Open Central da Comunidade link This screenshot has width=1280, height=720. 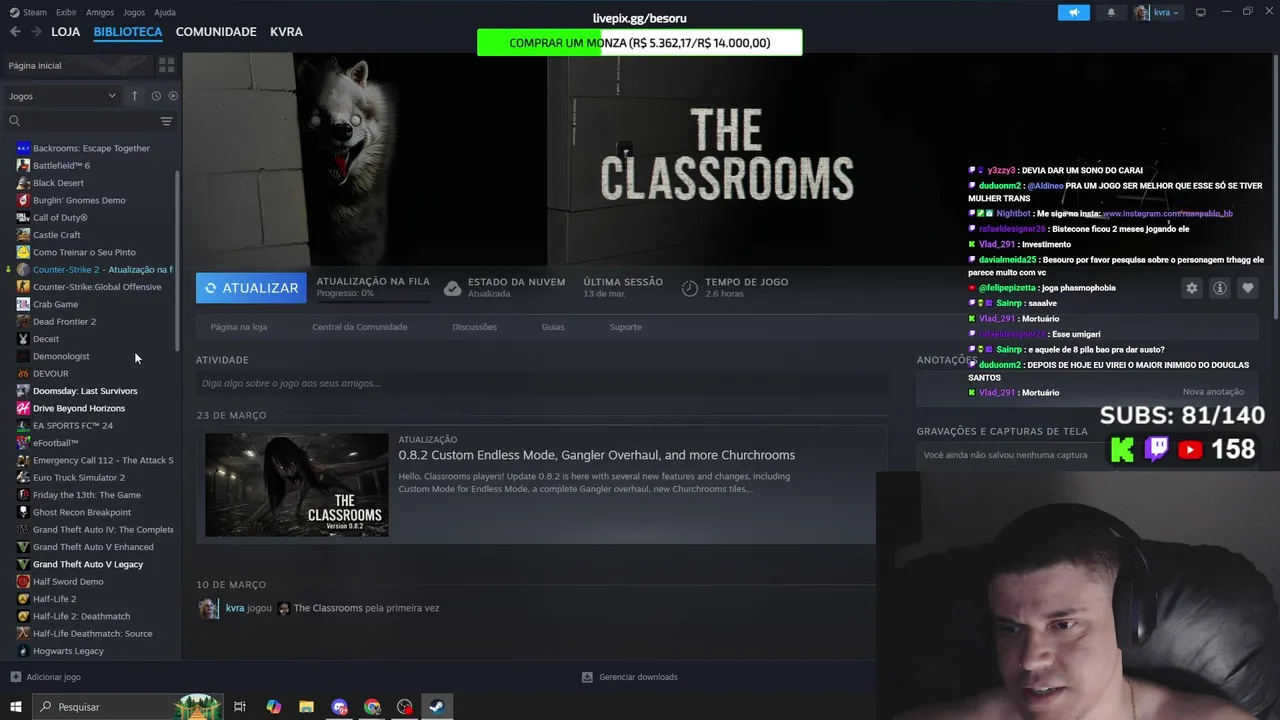(x=359, y=327)
